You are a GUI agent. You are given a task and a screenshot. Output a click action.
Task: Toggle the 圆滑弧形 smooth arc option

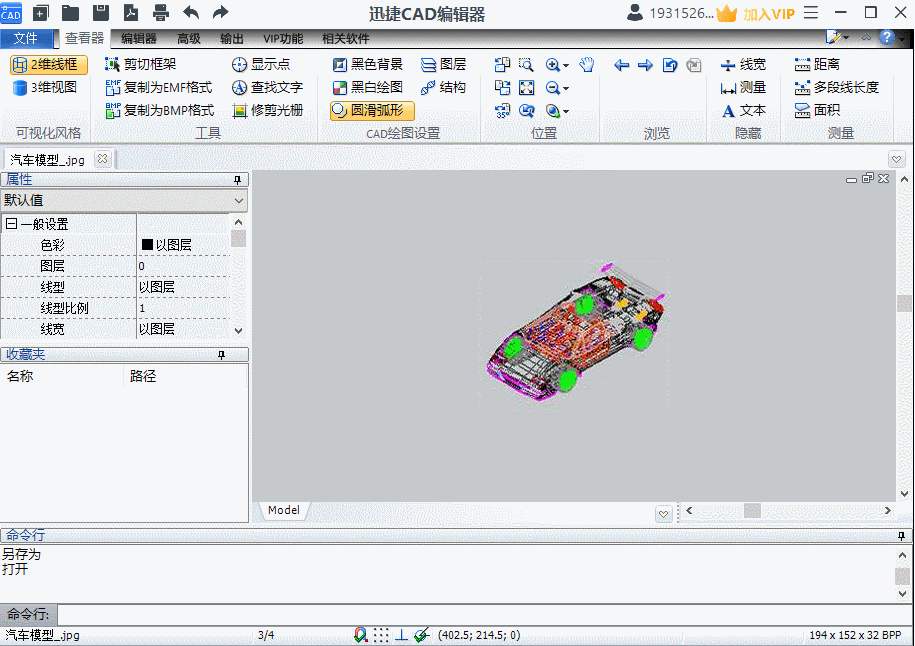pos(372,111)
